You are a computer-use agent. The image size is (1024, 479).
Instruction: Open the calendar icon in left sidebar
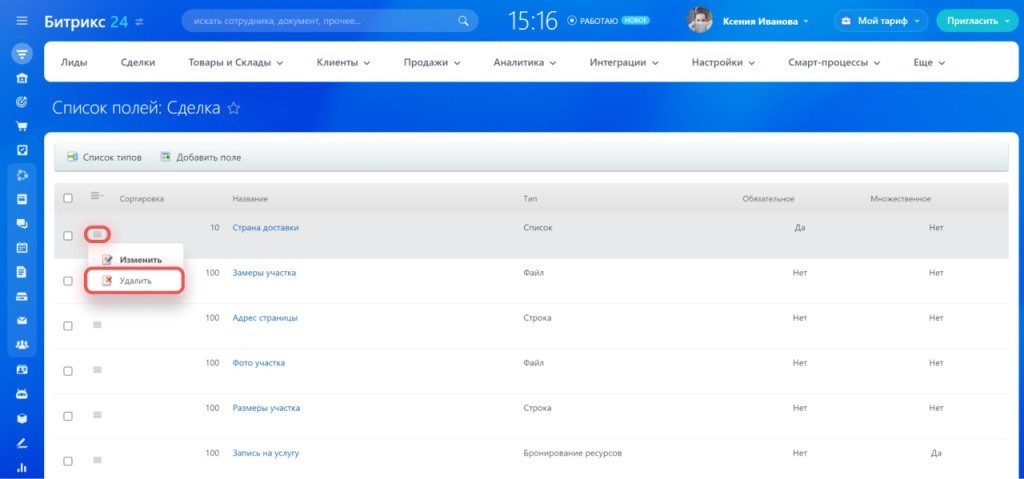coord(22,247)
